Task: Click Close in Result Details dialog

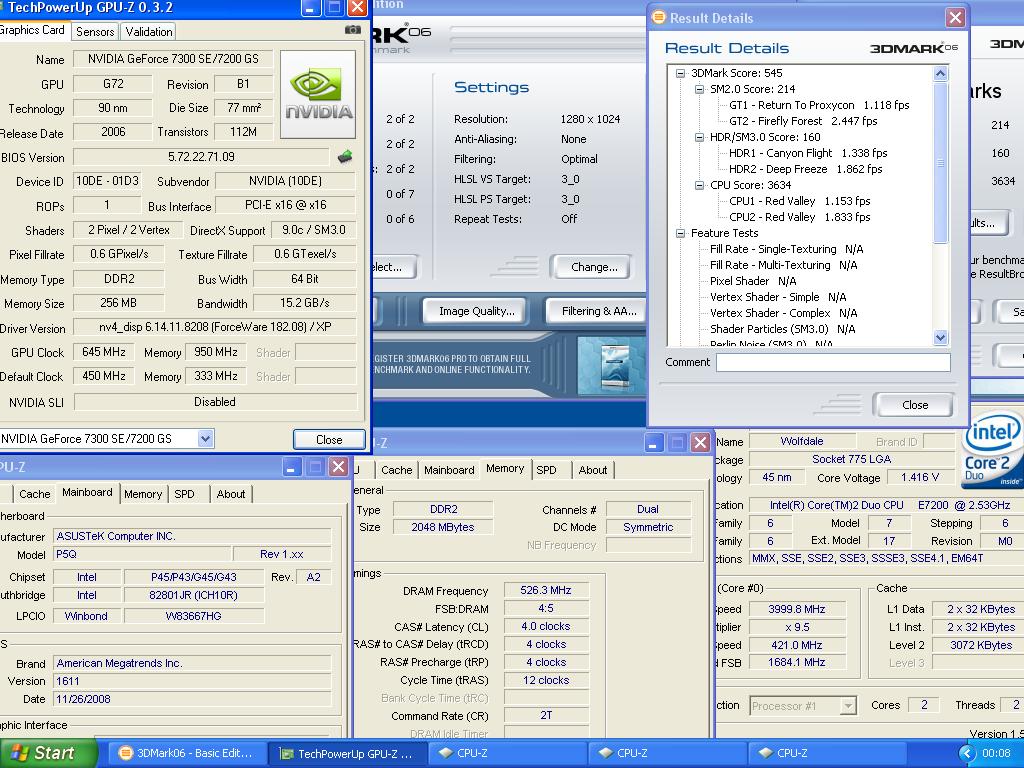Action: pos(914,405)
